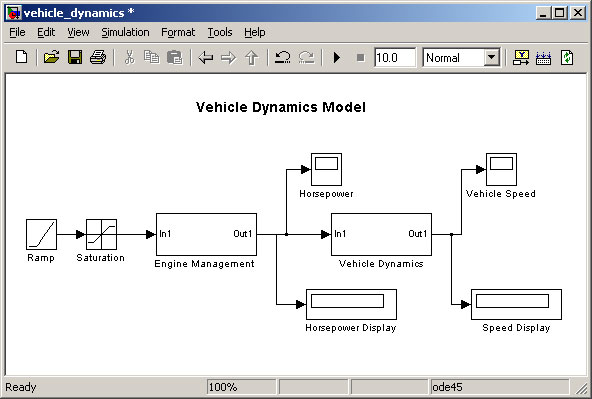Select the Speed Display block
This screenshot has height=399, width=592.
pos(516,304)
